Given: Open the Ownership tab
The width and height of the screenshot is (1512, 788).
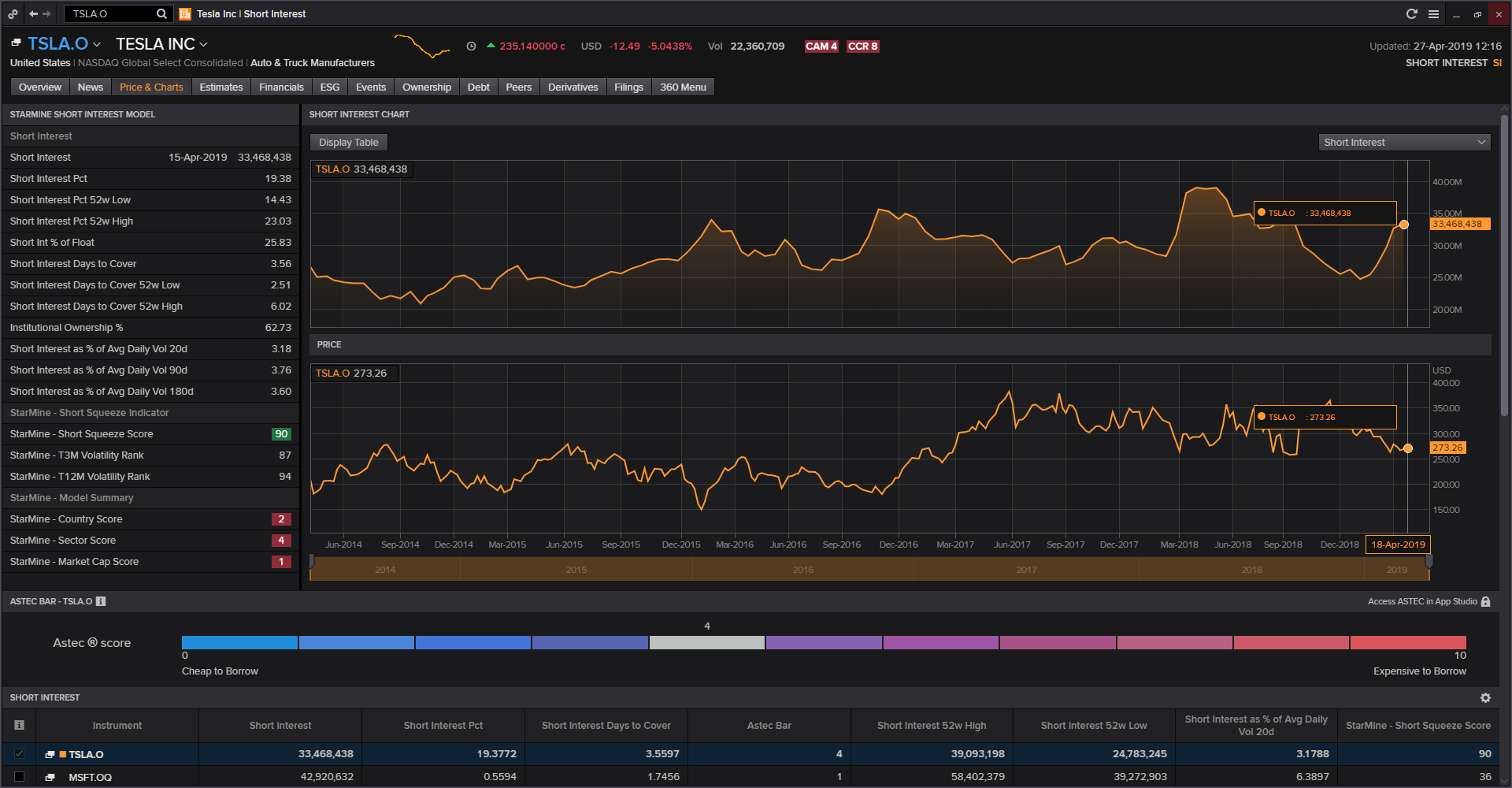Looking at the screenshot, I should click(x=426, y=87).
